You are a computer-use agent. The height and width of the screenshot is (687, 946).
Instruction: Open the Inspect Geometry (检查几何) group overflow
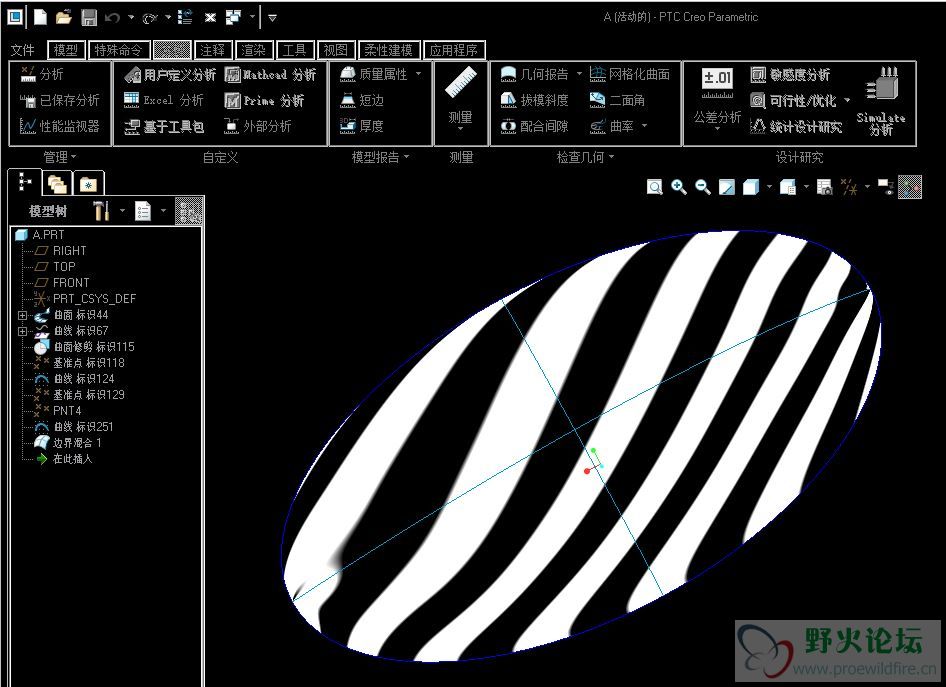pos(585,157)
